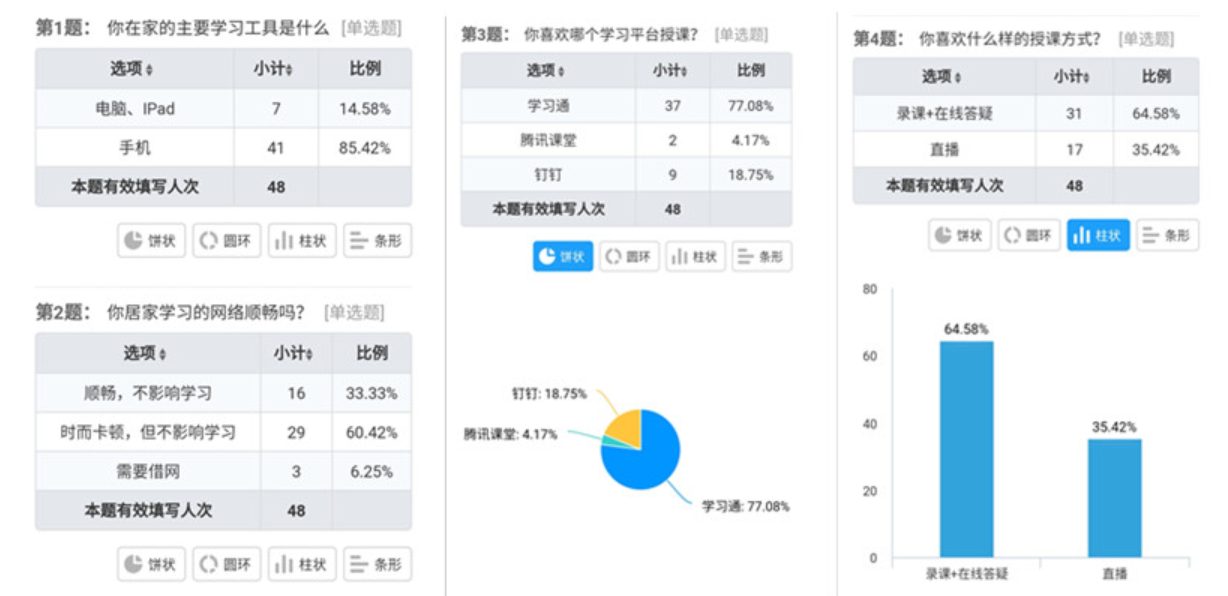
Task: Sort question 1 table by 选项 column
Action: pyautogui.click(x=150, y=70)
